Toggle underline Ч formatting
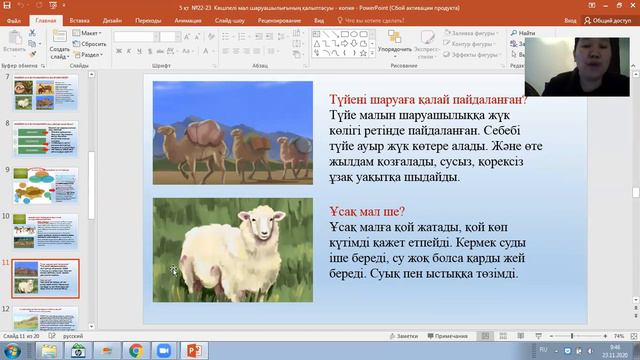 [x=139, y=51]
